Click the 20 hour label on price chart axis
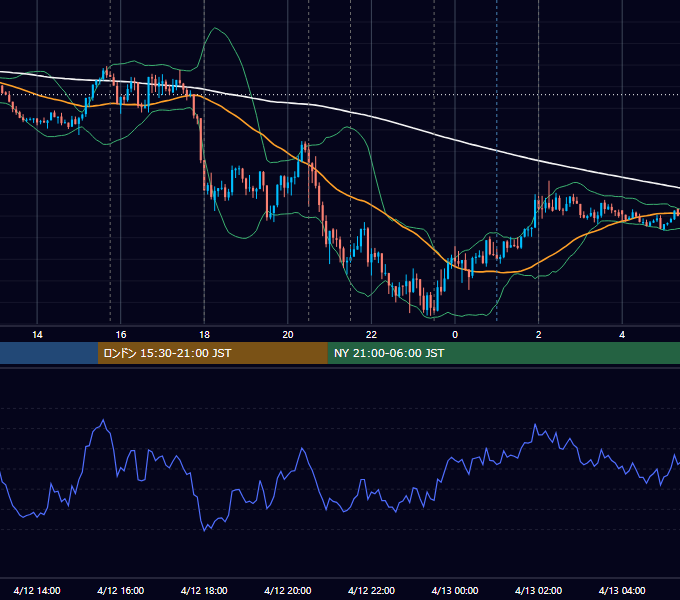 (288, 335)
